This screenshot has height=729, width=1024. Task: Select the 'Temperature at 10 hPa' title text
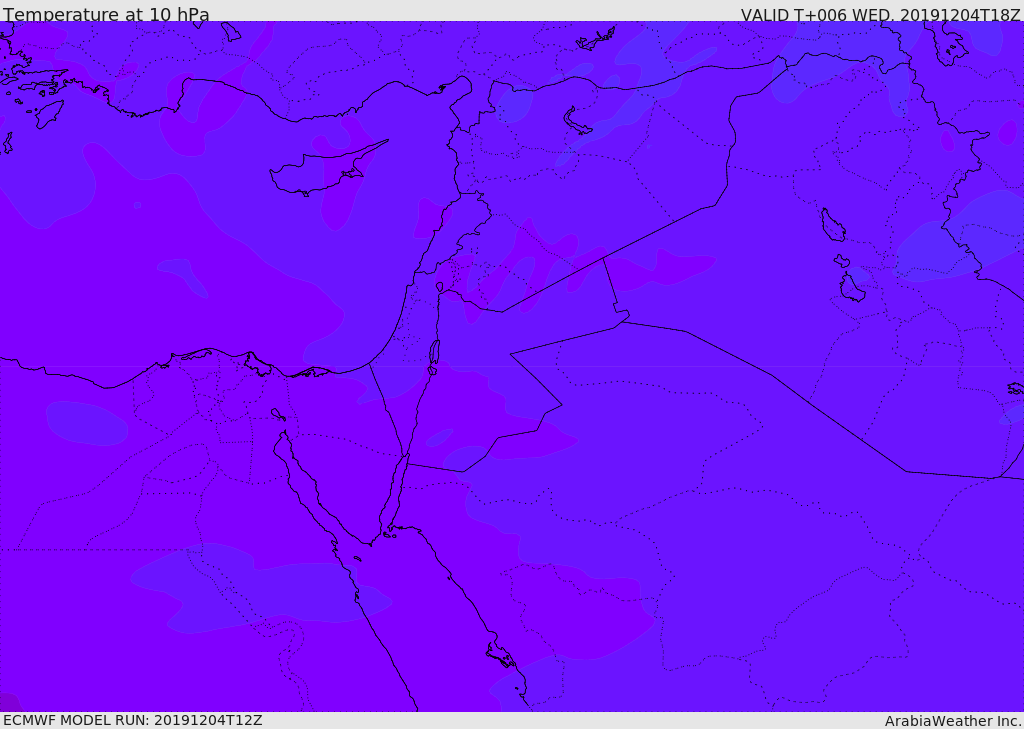click(106, 14)
